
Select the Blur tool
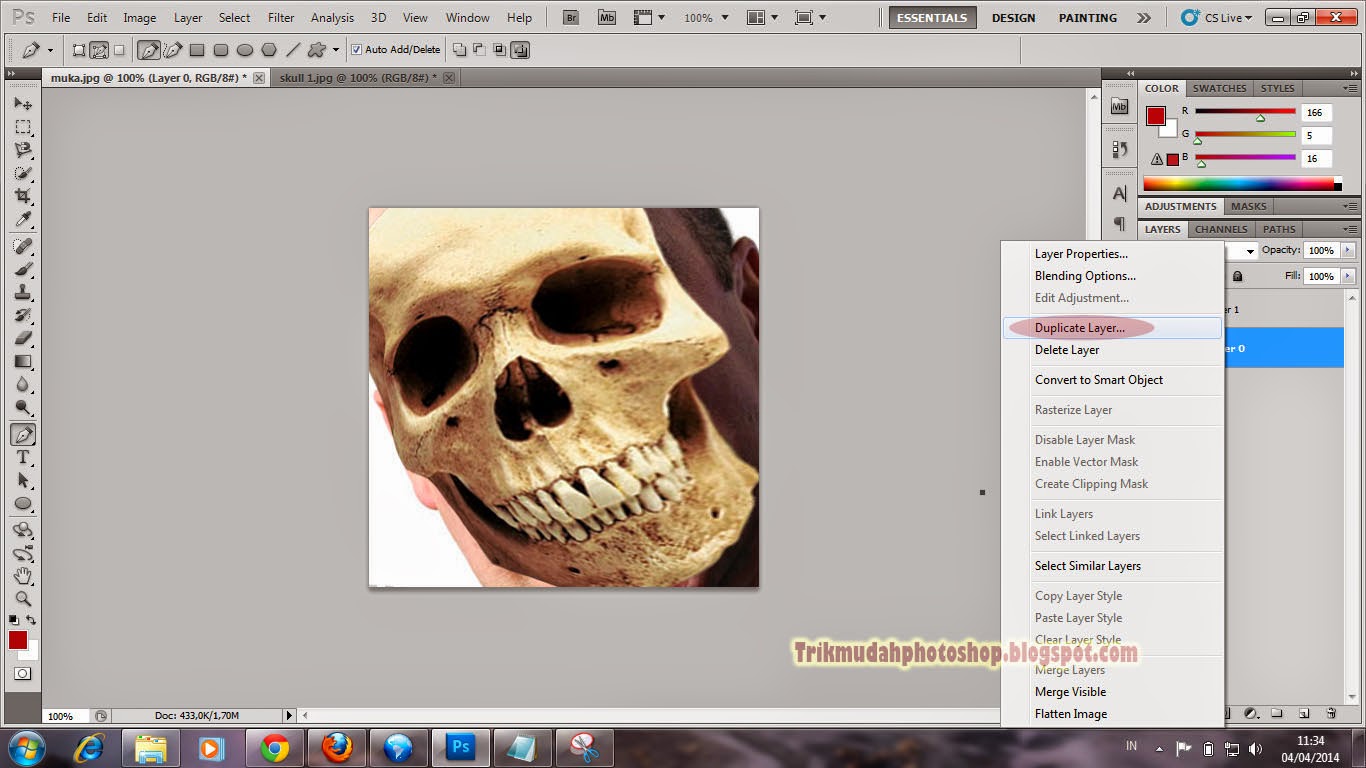(23, 384)
